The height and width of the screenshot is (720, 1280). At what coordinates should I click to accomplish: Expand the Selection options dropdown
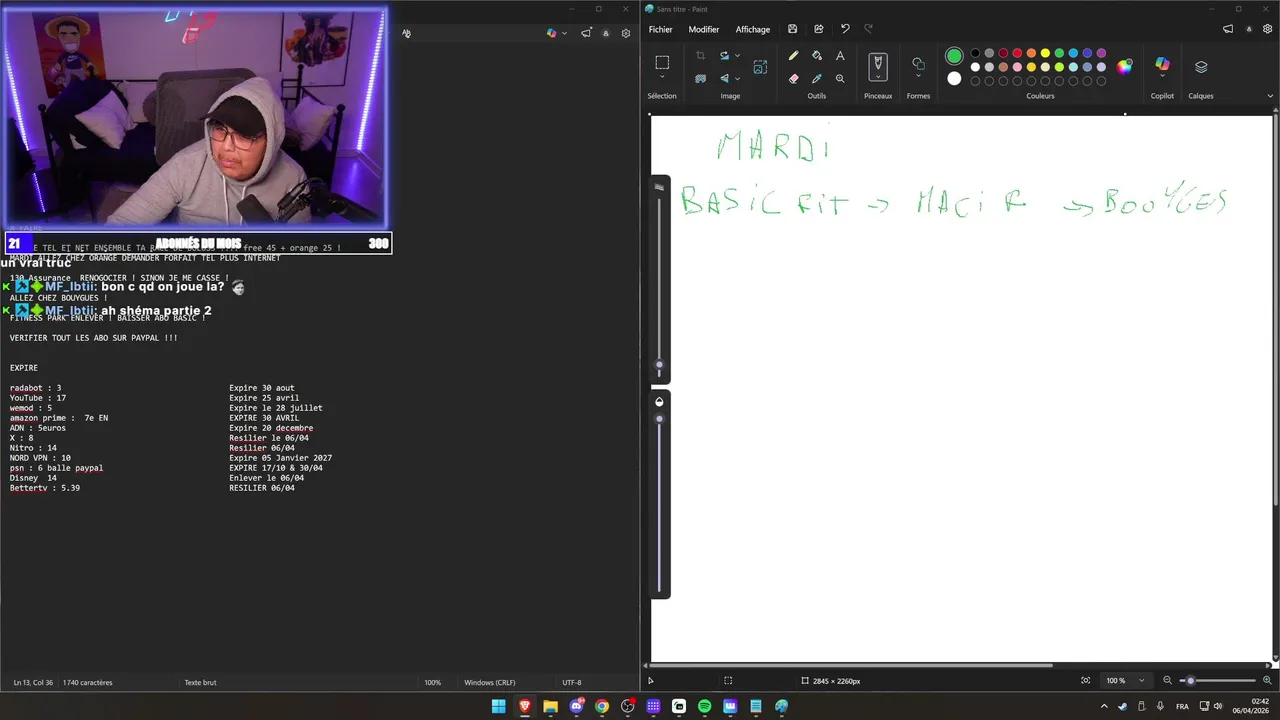662,77
